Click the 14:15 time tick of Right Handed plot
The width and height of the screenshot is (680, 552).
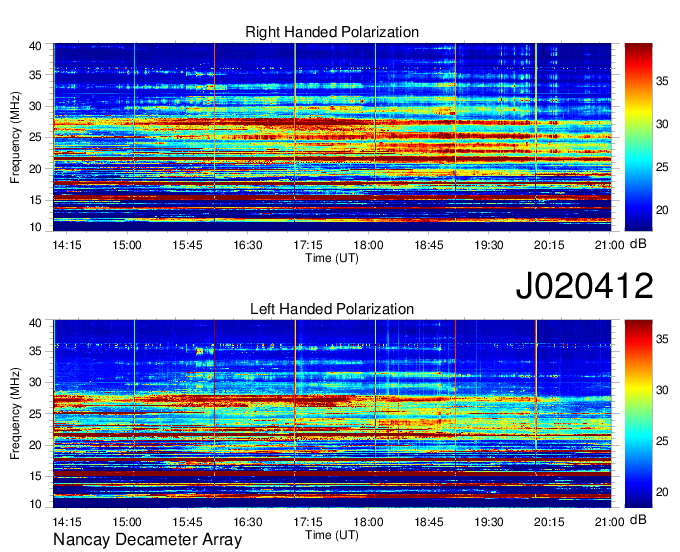coord(67,245)
